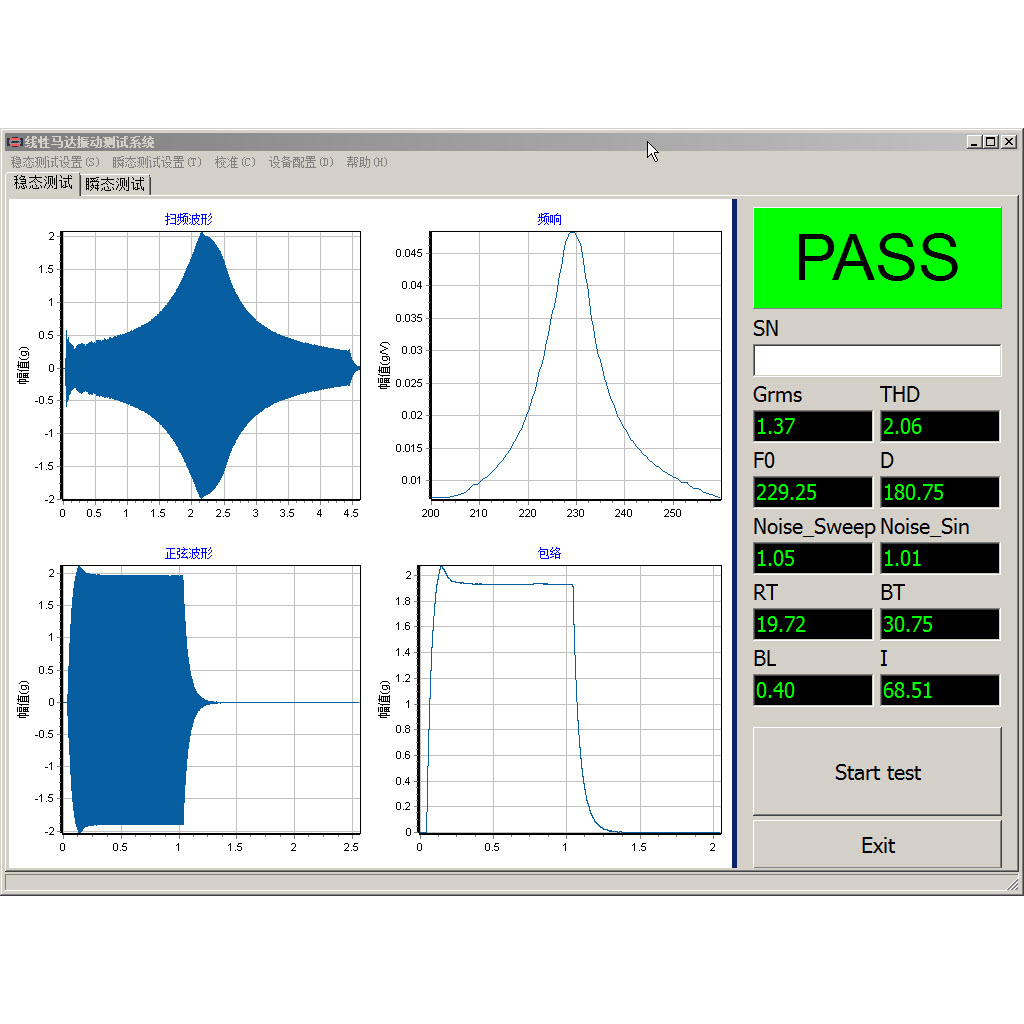
Task: Click the THD value display
Action: pyautogui.click(x=939, y=426)
